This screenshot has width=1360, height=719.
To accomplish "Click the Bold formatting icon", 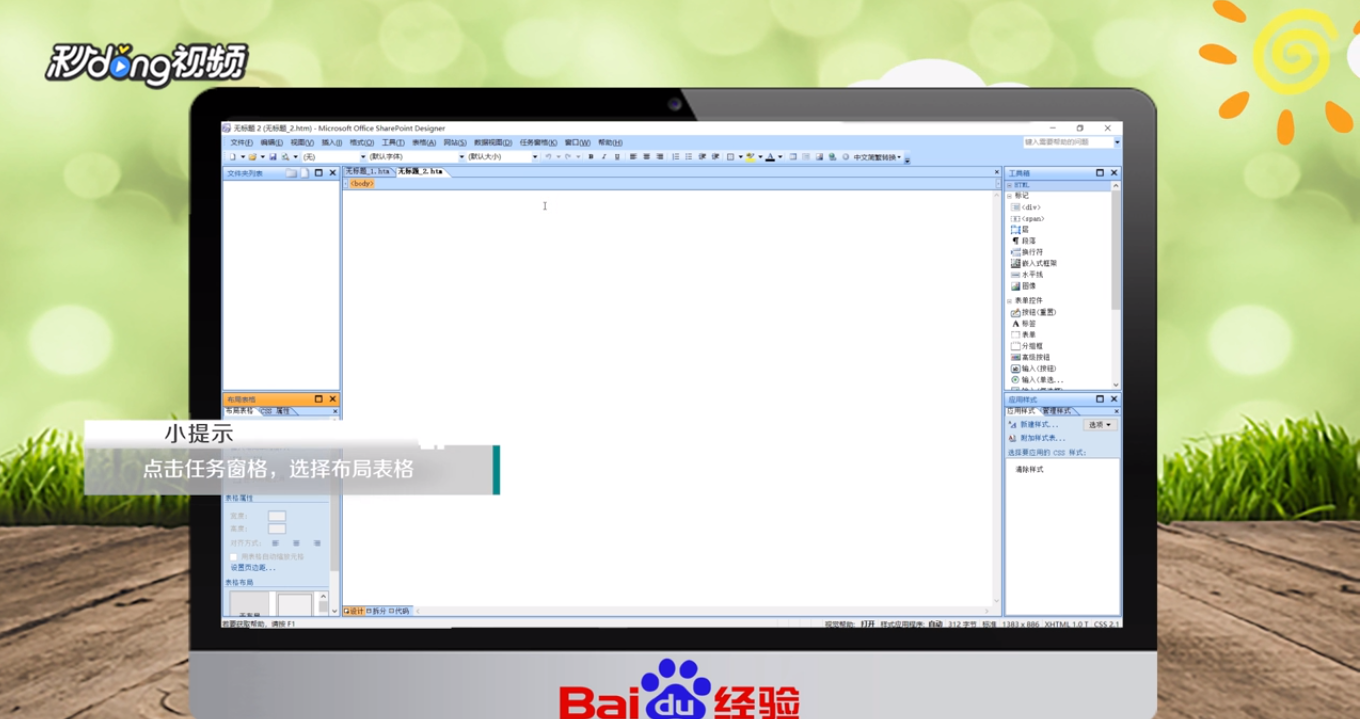I will point(591,157).
